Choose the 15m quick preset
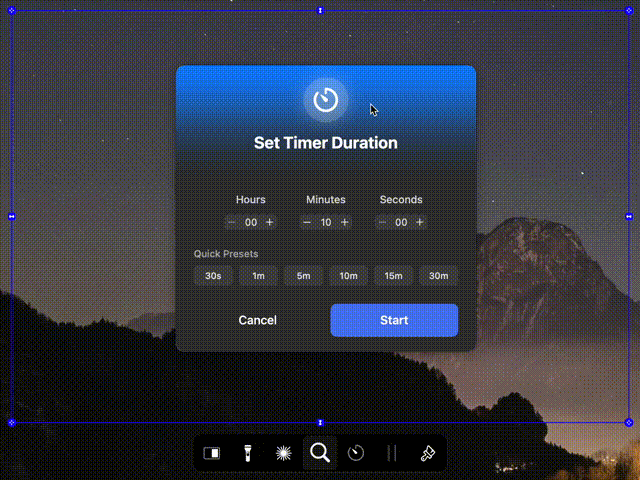 [393, 276]
